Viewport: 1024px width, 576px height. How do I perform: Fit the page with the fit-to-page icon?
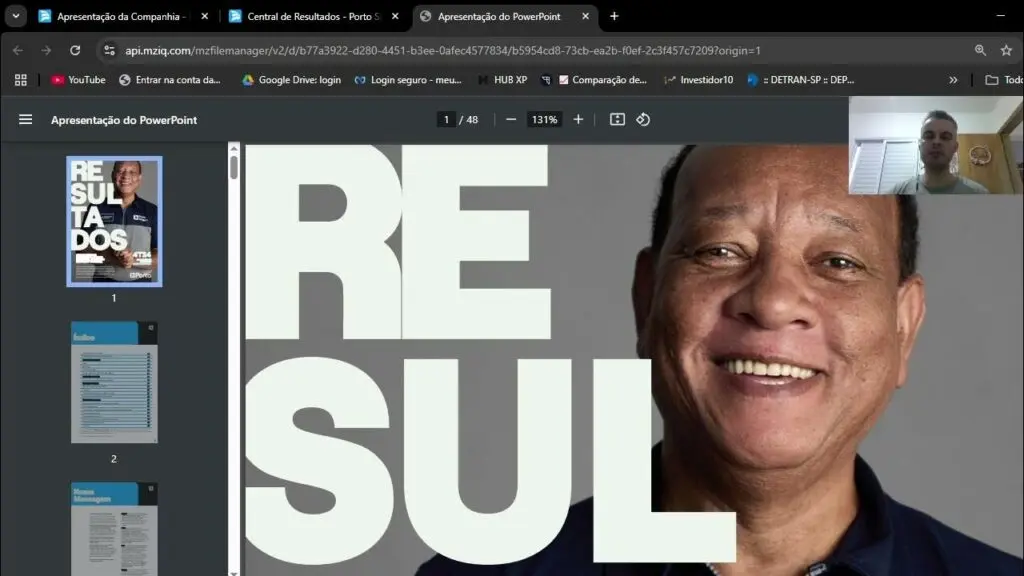pos(617,120)
